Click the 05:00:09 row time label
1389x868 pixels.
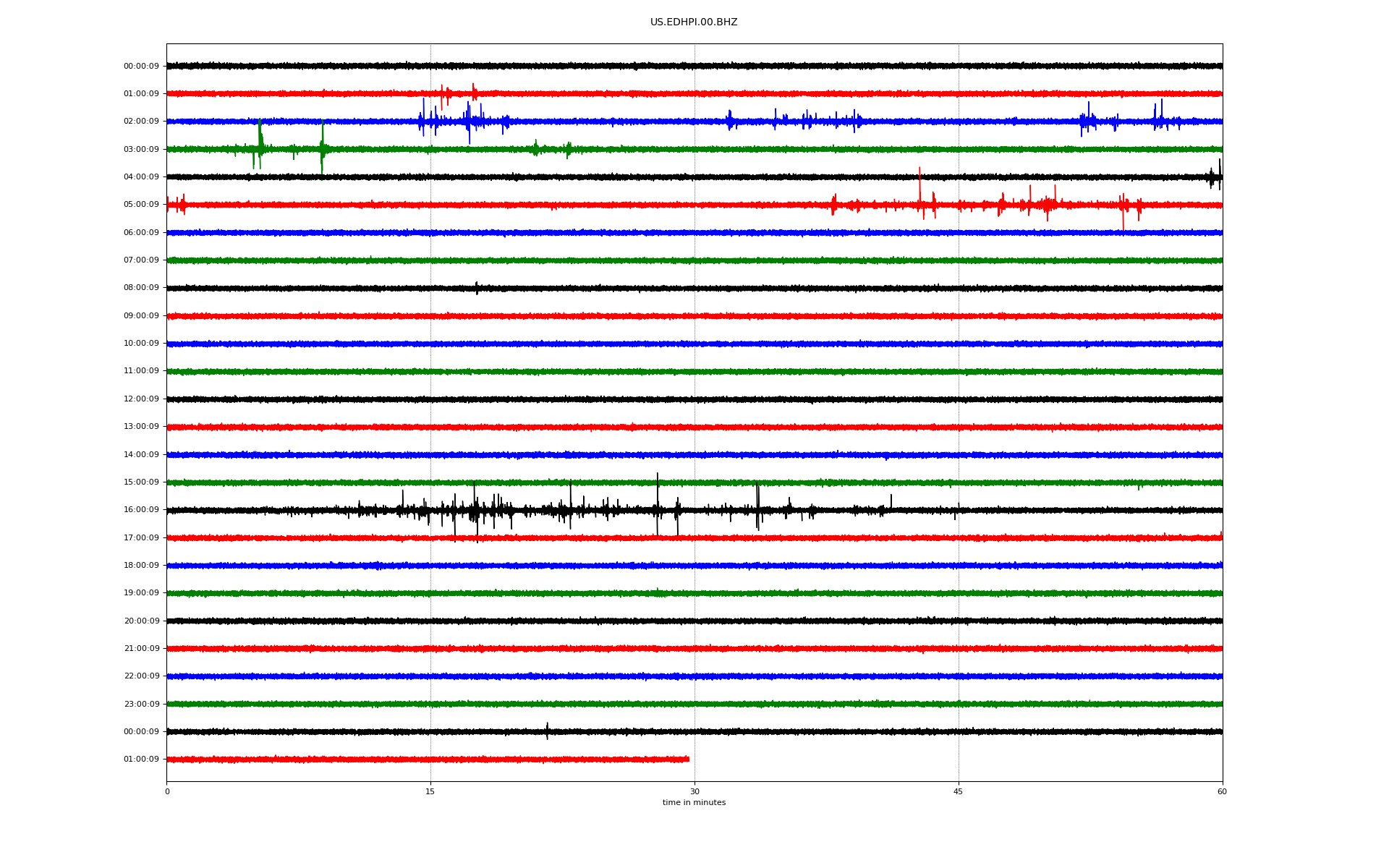coord(141,205)
